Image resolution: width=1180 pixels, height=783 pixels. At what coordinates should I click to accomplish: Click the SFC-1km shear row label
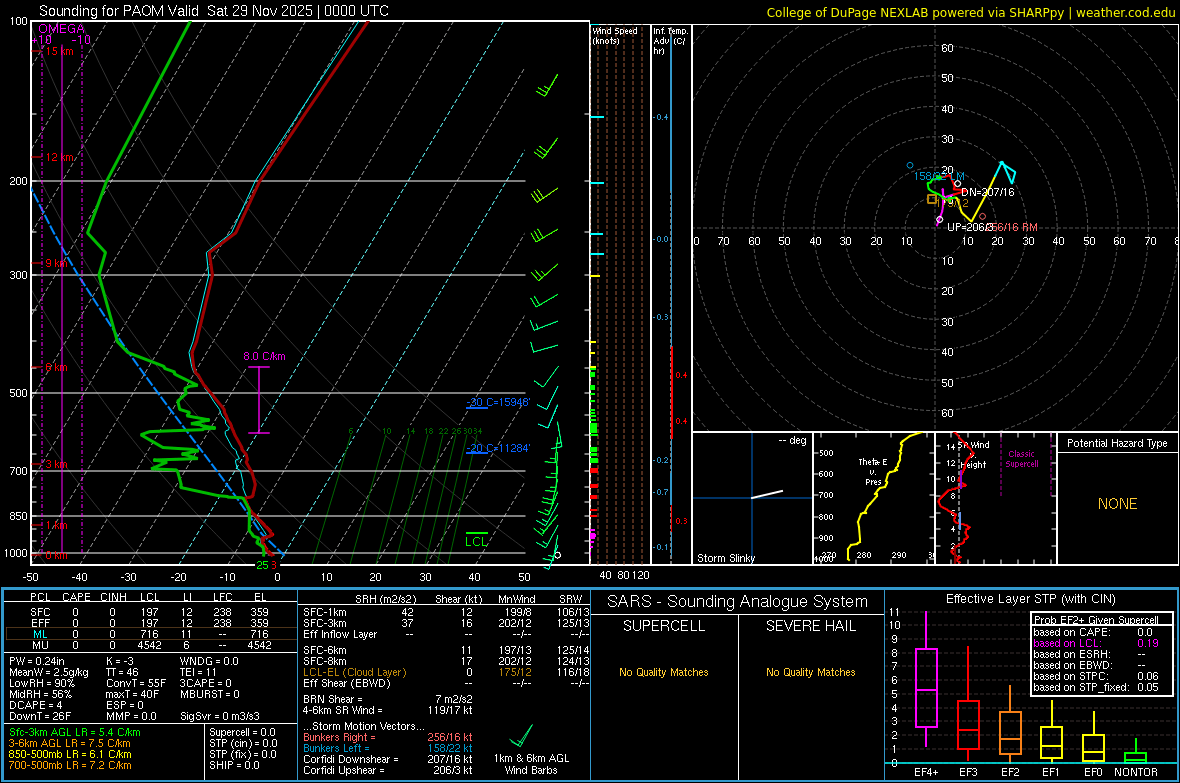[x=324, y=612]
